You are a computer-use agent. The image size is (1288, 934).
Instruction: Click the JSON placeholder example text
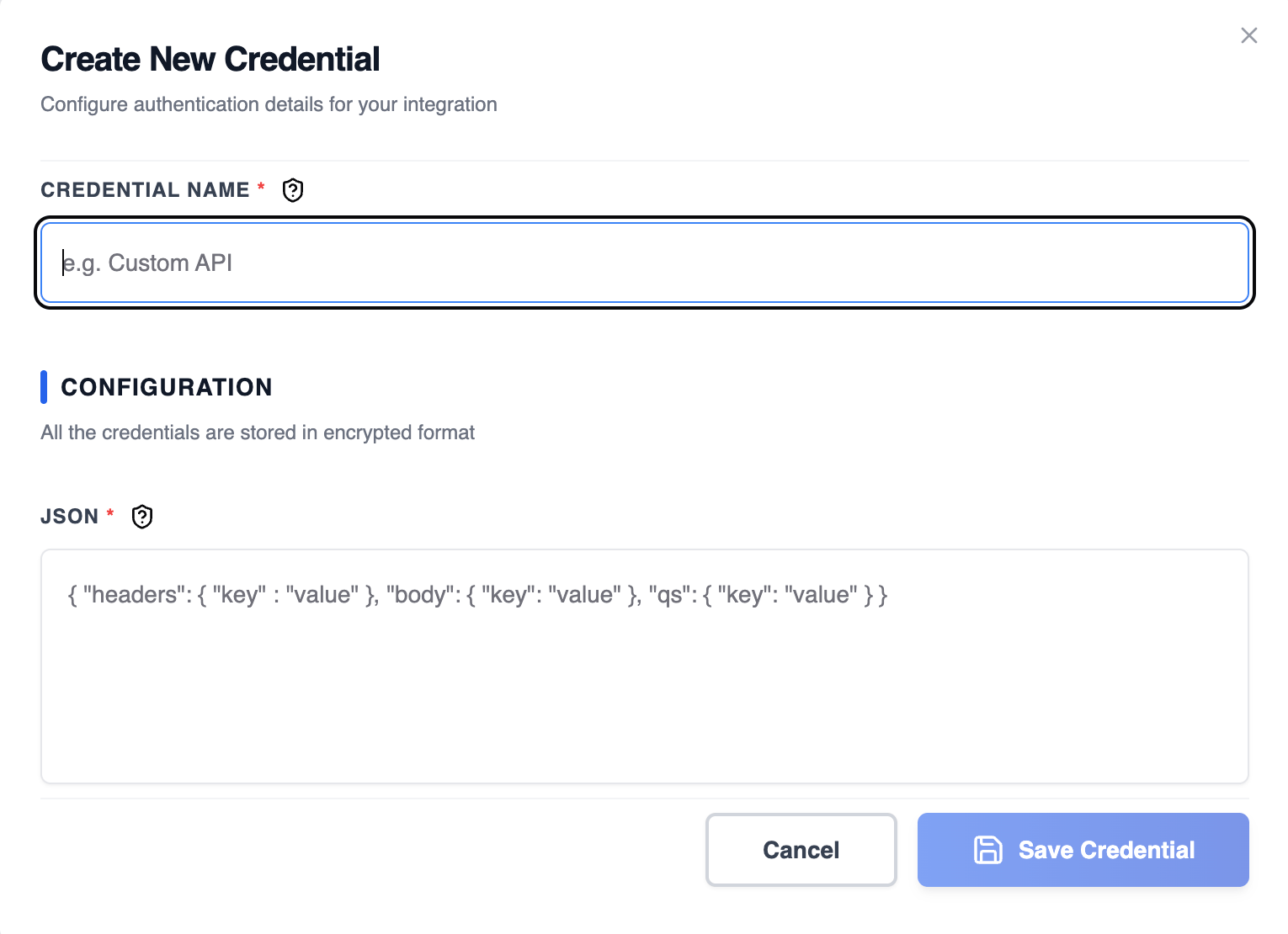click(x=477, y=595)
